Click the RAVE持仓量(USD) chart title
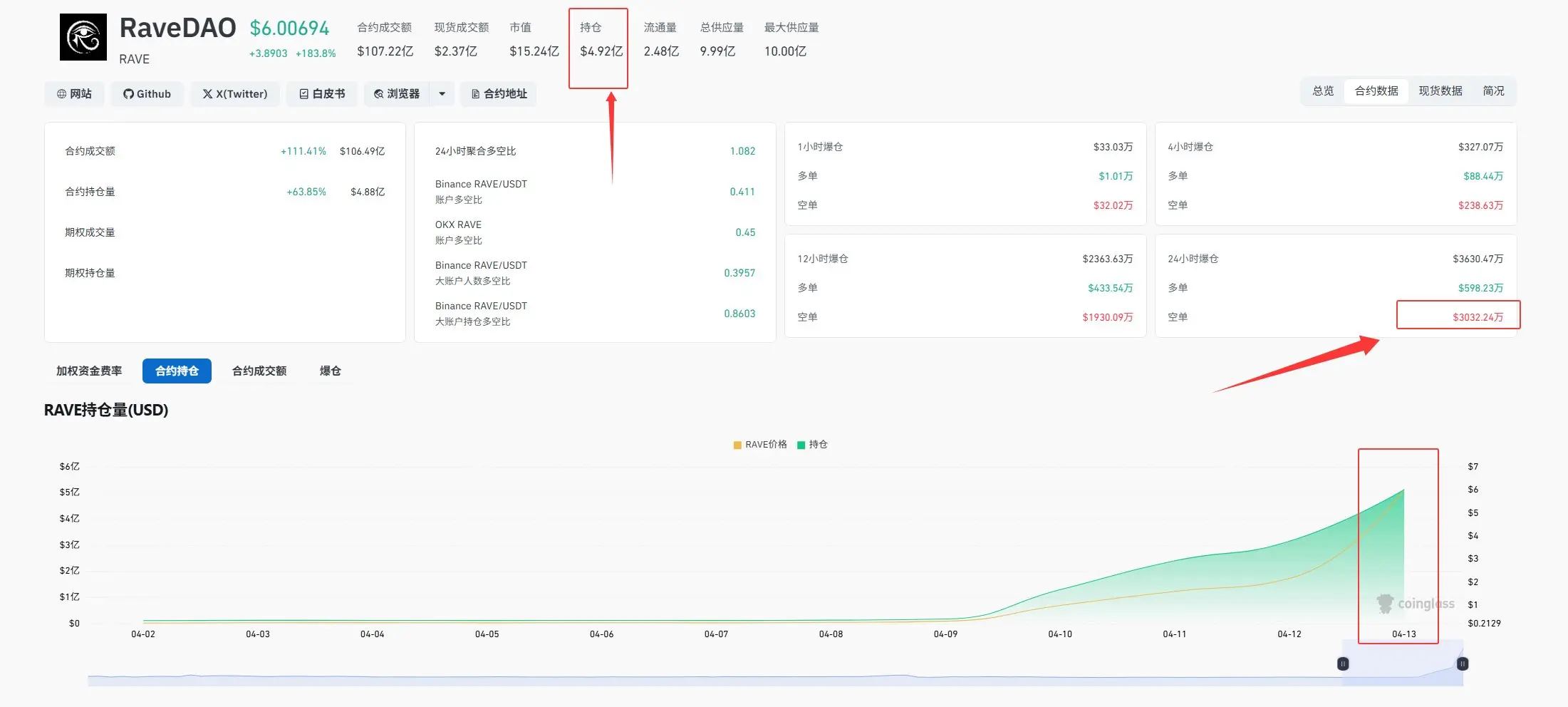 tap(106, 411)
